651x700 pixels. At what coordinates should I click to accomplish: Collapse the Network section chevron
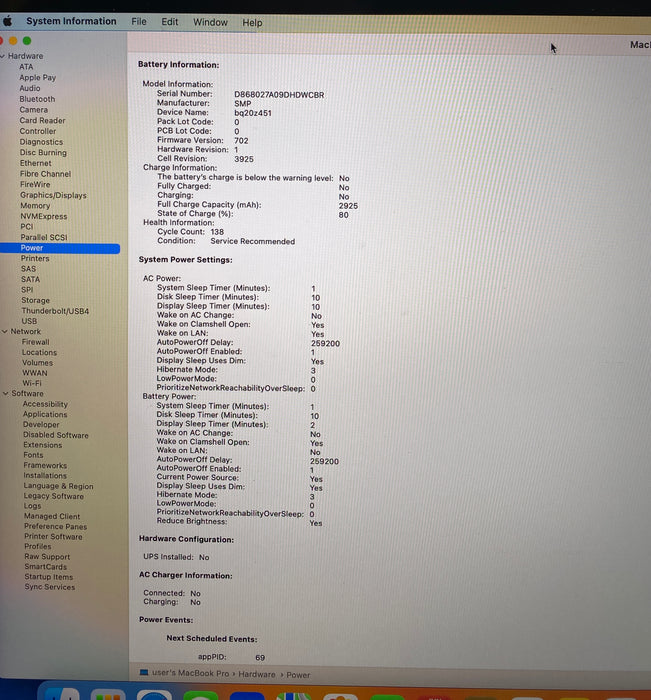(5, 331)
